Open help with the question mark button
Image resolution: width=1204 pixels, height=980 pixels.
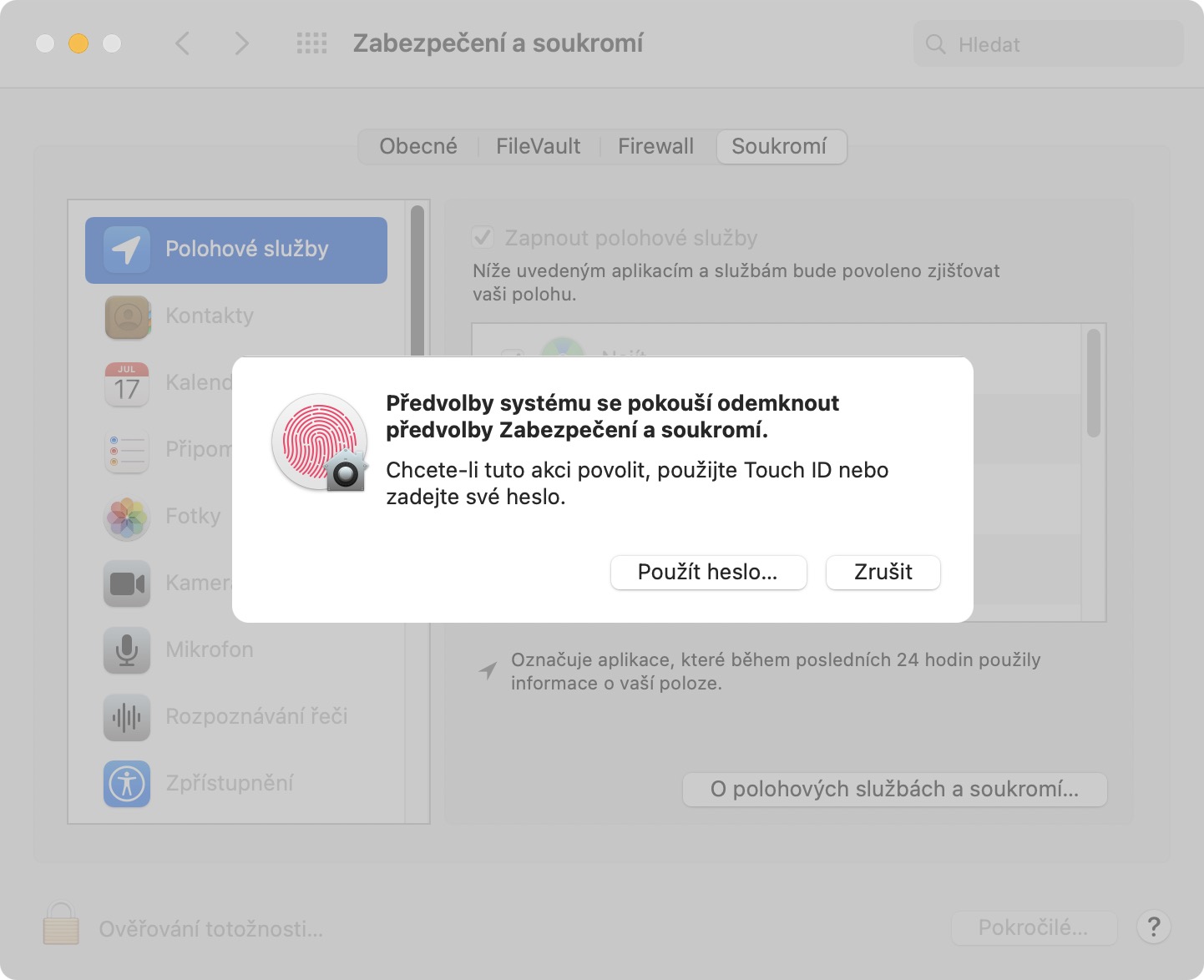click(x=1154, y=927)
